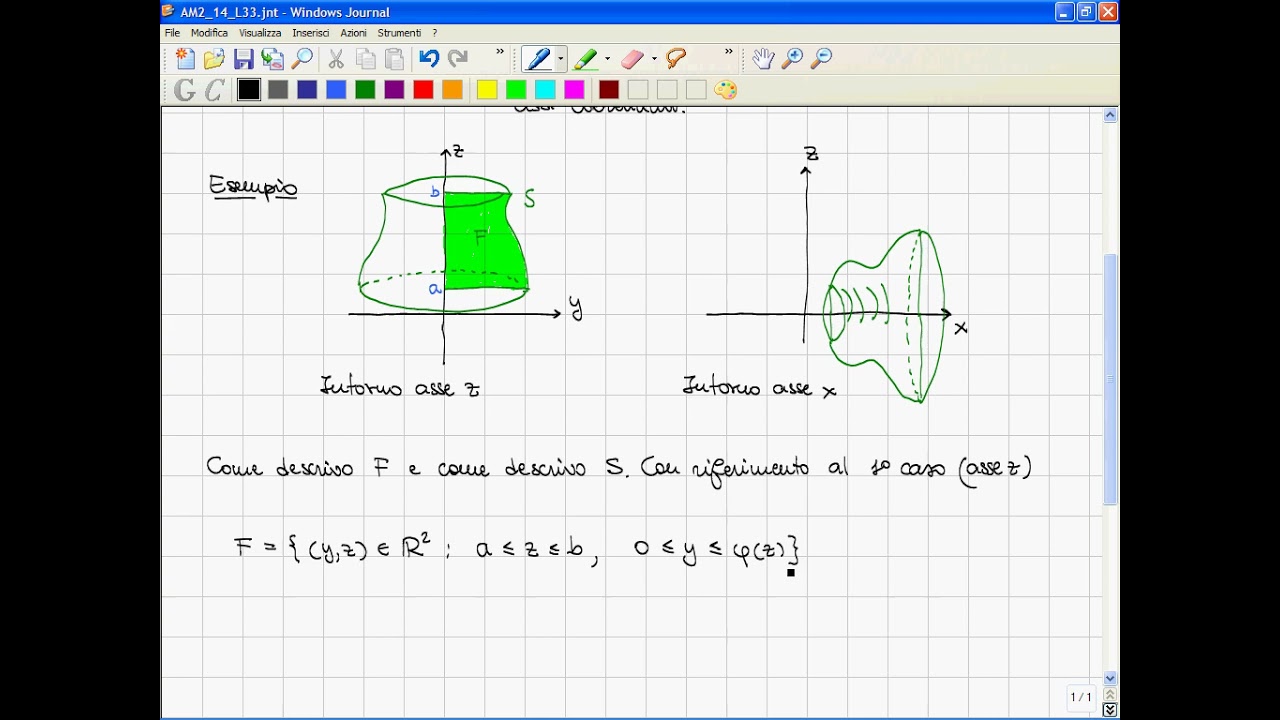Cut selection with the scissors icon

pyautogui.click(x=336, y=59)
